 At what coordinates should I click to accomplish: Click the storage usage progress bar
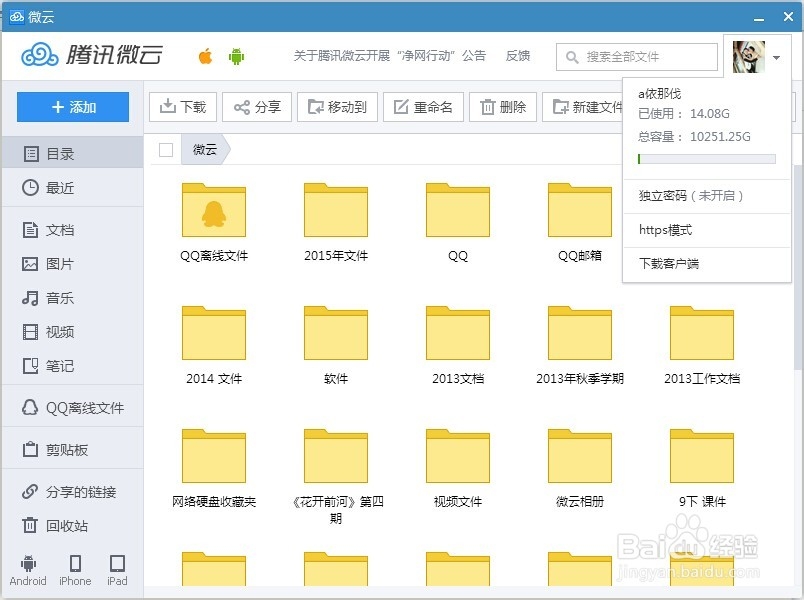[707, 159]
